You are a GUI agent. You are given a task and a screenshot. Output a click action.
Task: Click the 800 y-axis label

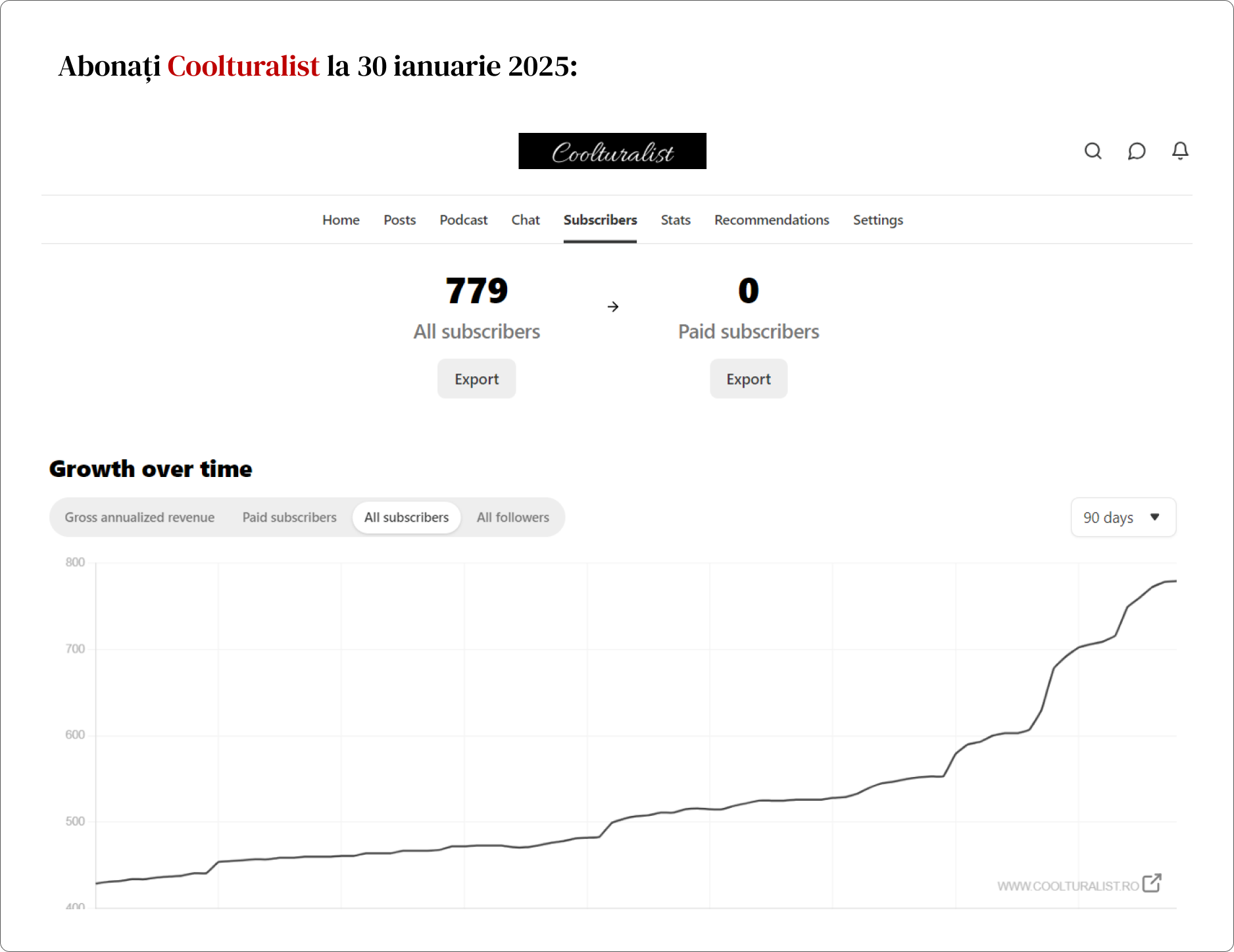click(x=75, y=563)
